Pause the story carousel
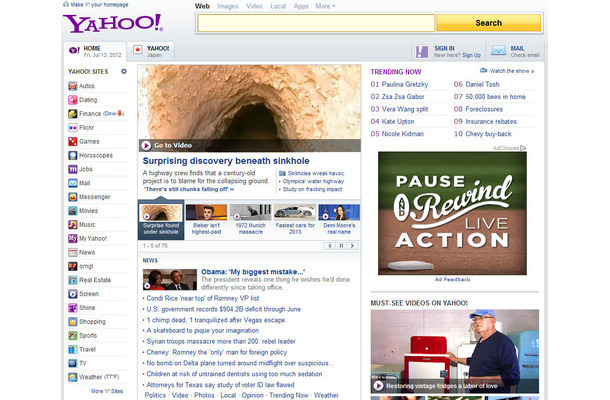This screenshot has width=610, height=400. click(x=341, y=246)
